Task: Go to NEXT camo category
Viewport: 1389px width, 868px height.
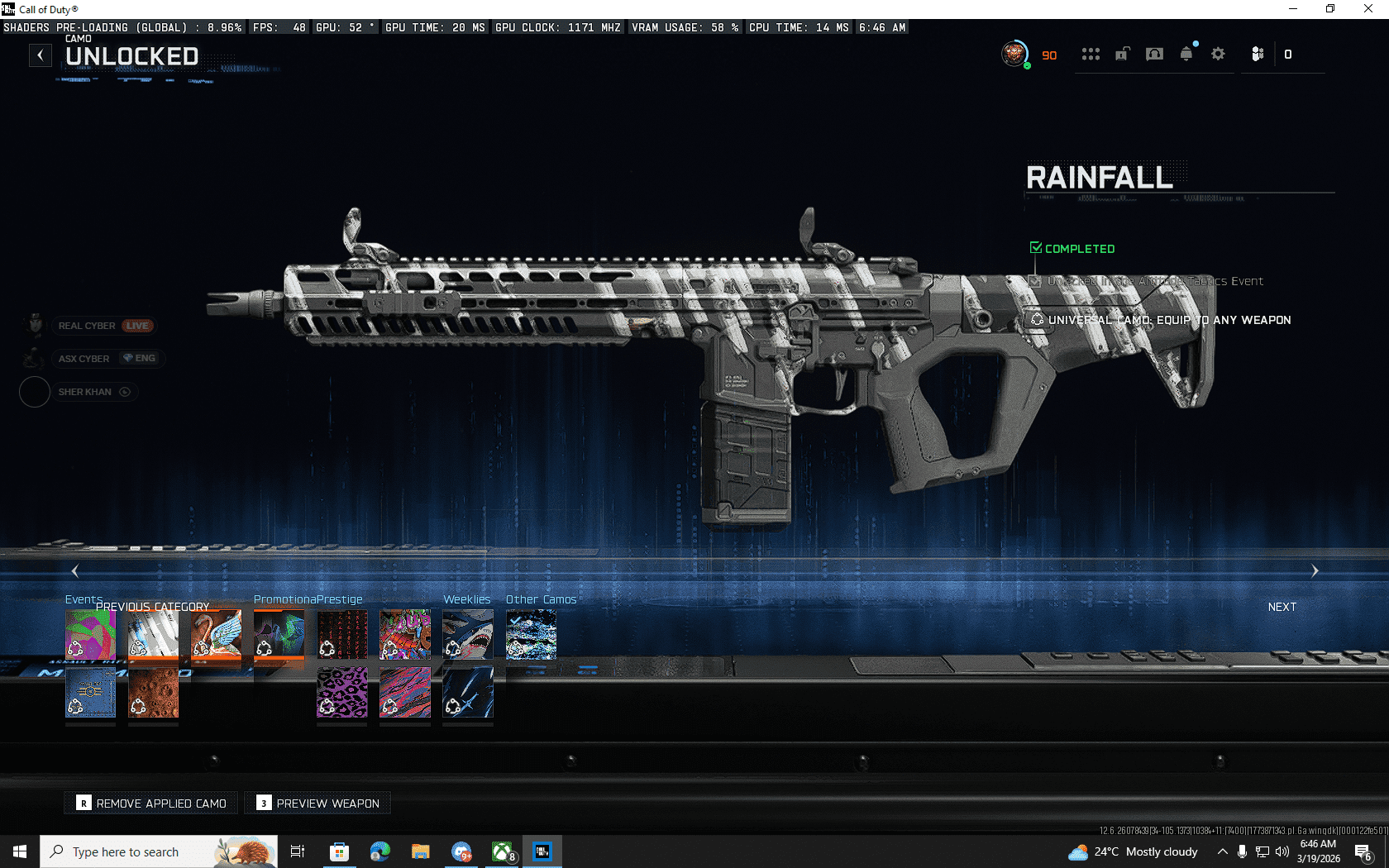Action: (x=1282, y=607)
